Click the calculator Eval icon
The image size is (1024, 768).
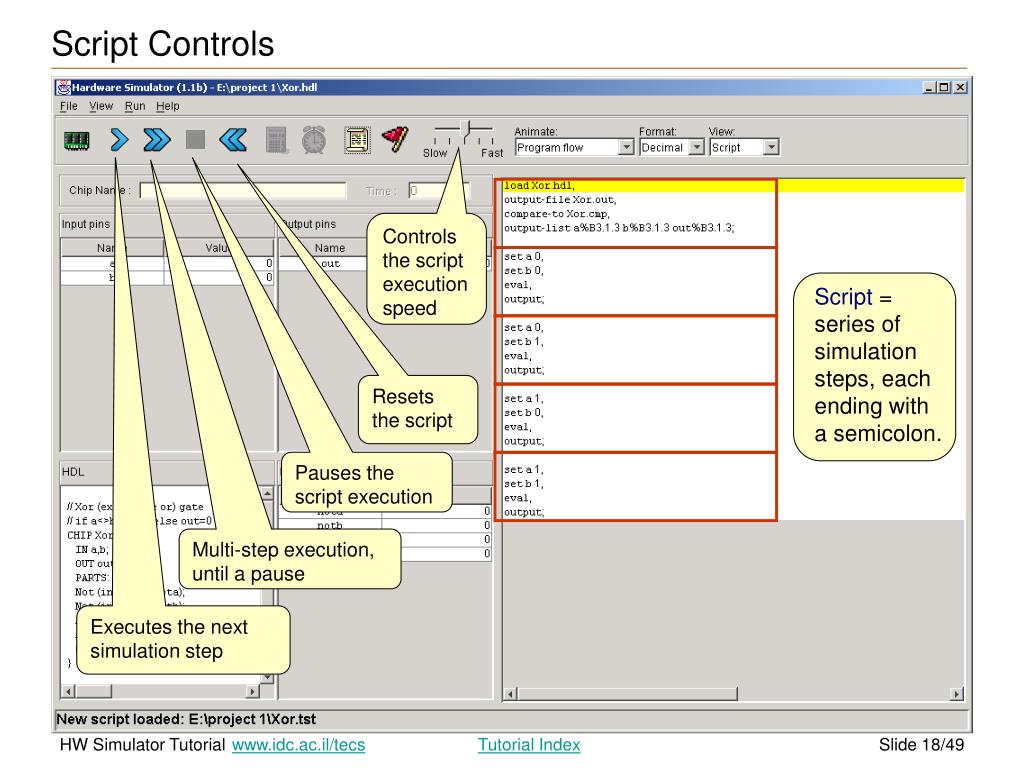(x=276, y=140)
